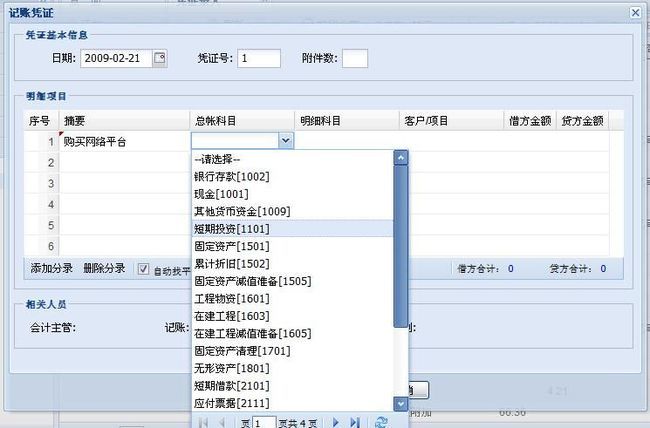The image size is (650, 428).
Task: Click the previous-page pager arrow
Action: click(x=222, y=422)
